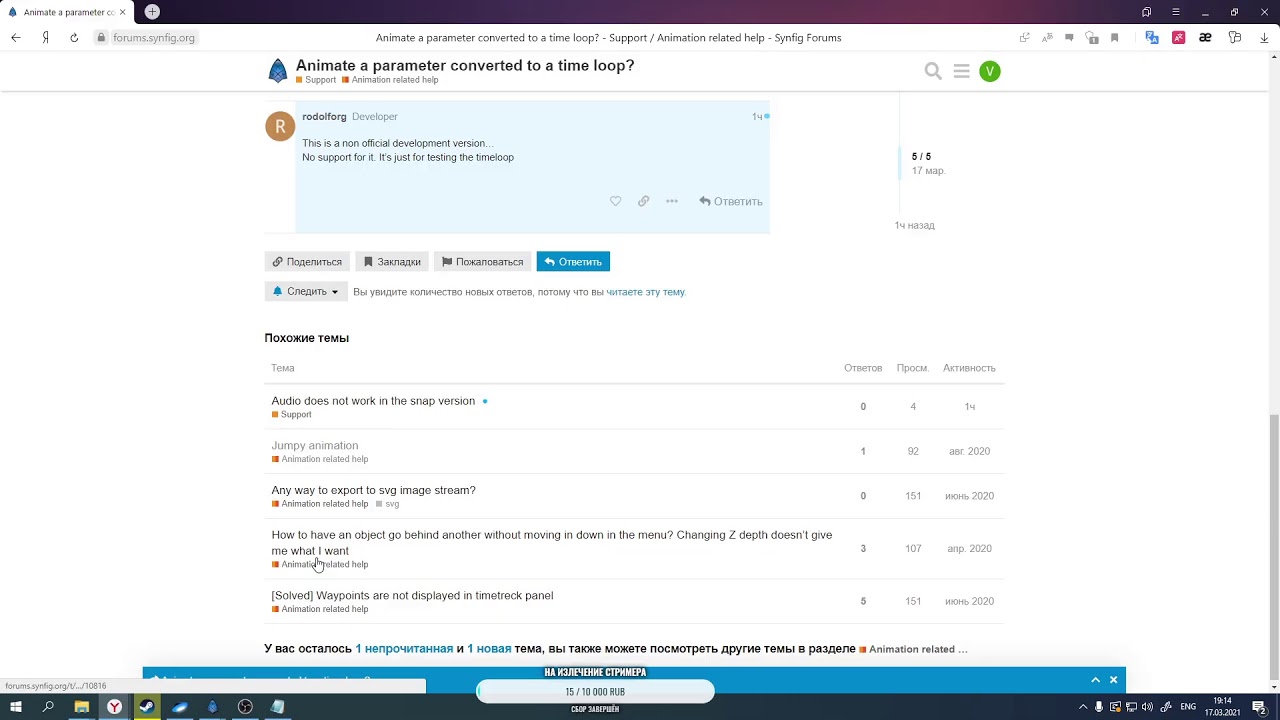Open the browser main menu icon
Viewport: 1280px width, 720px height.
tap(1175, 12)
